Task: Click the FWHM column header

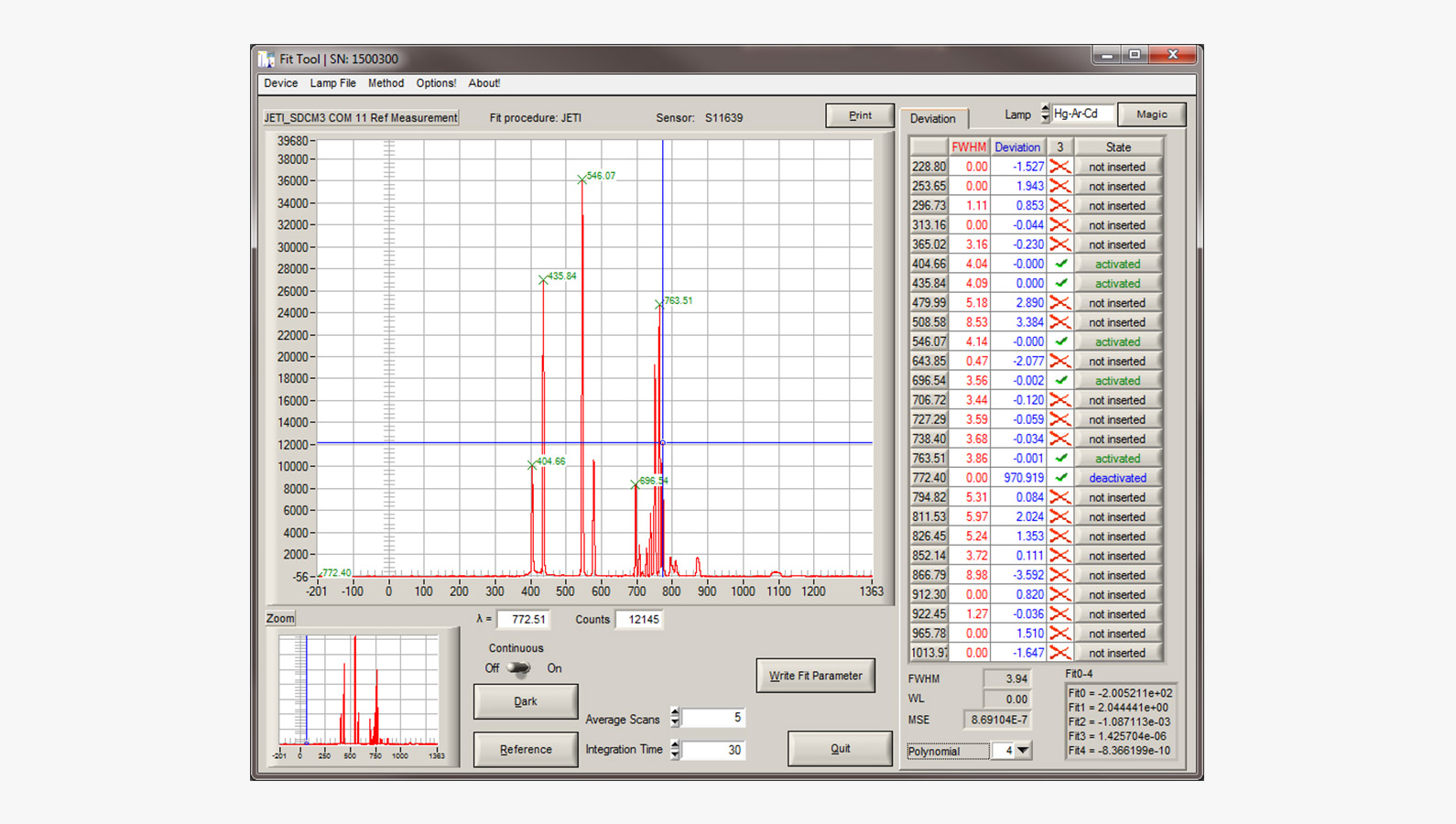Action: pos(969,147)
